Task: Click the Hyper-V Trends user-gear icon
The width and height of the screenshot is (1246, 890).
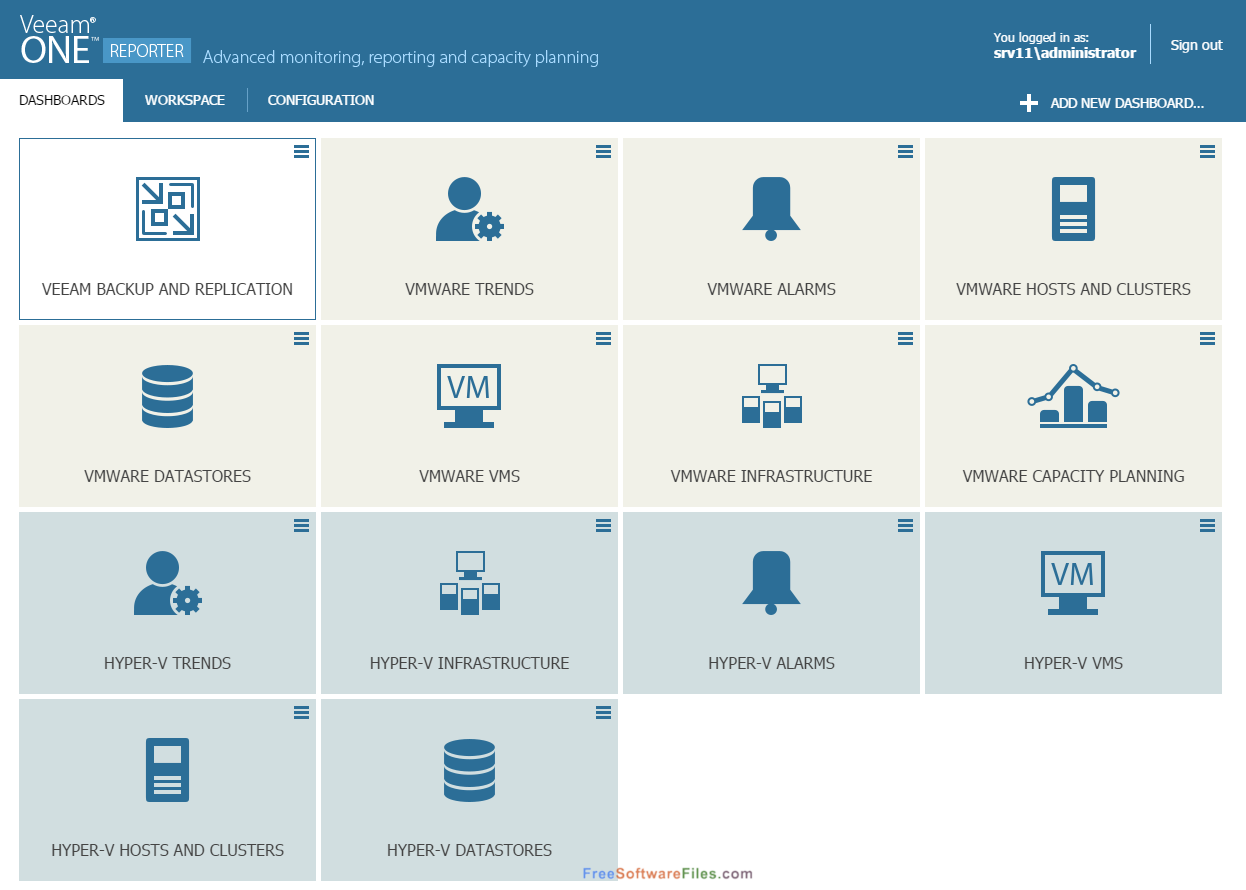Action: [167, 583]
